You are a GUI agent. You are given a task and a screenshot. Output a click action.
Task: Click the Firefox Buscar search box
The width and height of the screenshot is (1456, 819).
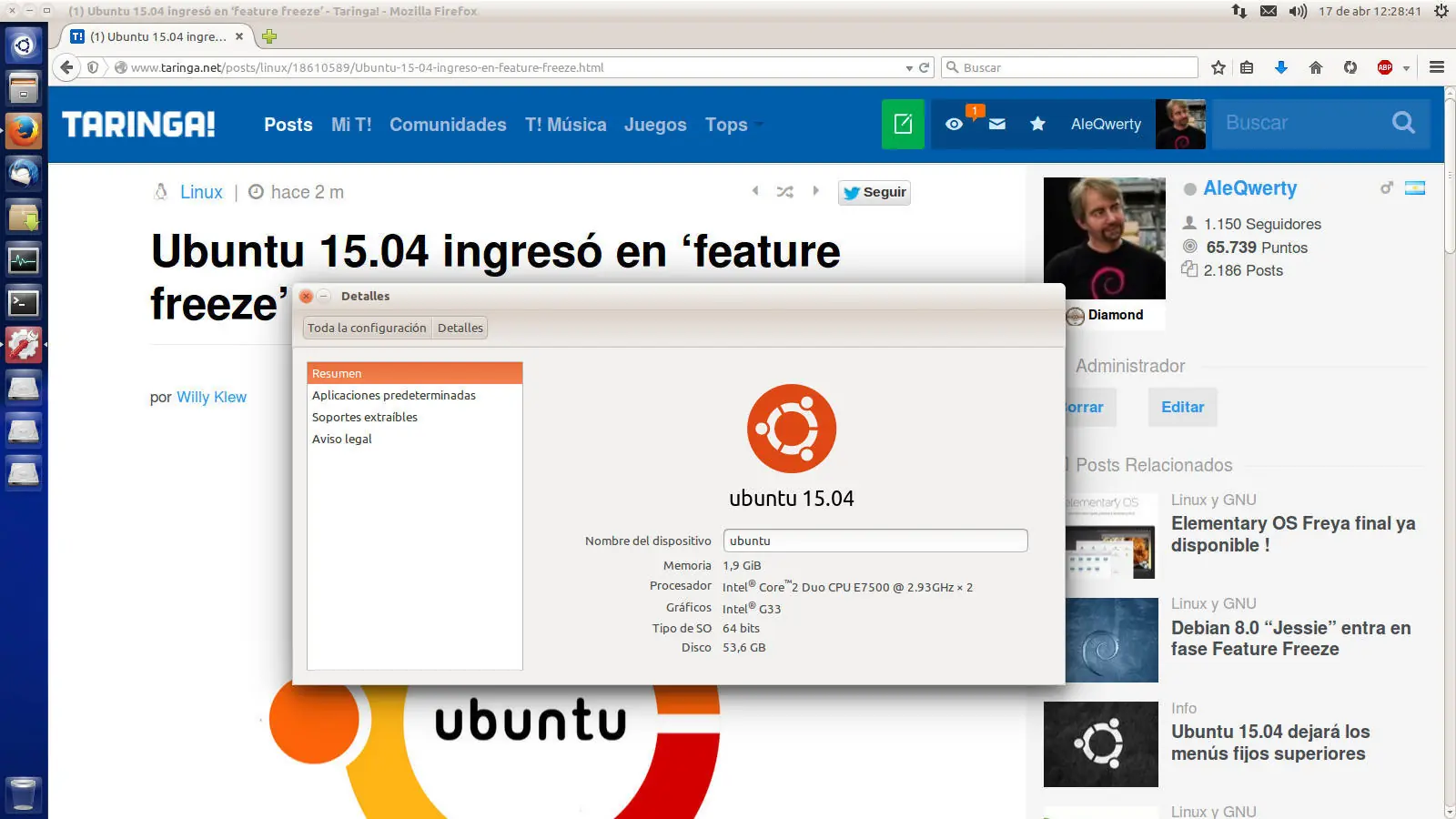[x=1069, y=67]
